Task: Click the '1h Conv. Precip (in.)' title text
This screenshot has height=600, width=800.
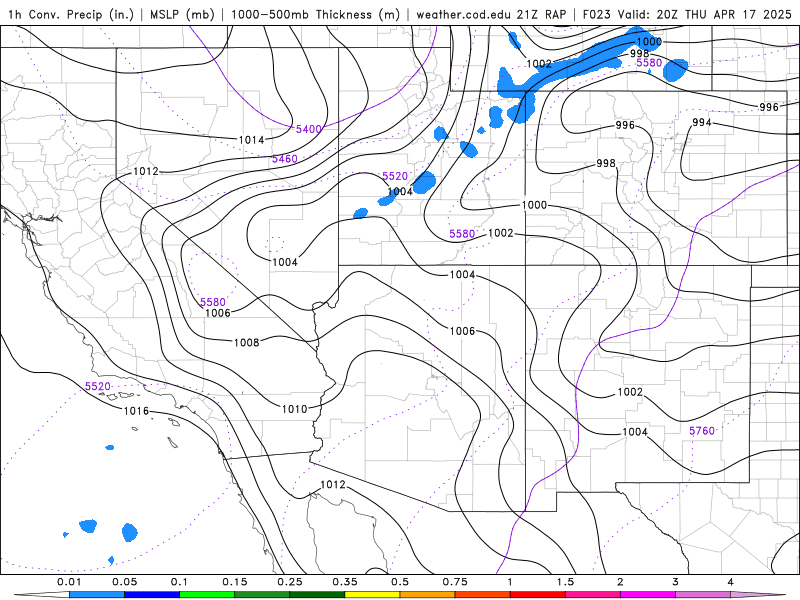Action: (71, 14)
